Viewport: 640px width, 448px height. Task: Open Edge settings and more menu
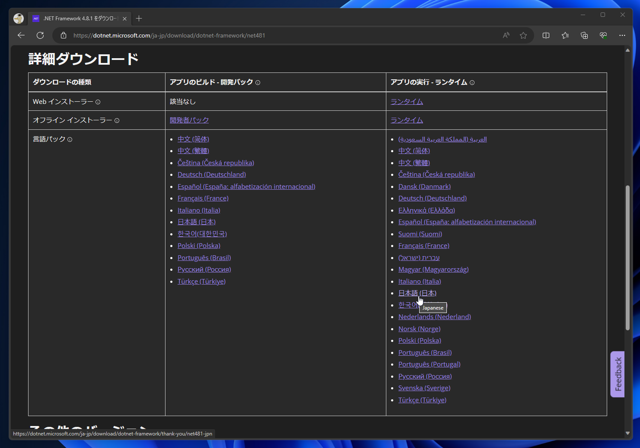pos(622,35)
